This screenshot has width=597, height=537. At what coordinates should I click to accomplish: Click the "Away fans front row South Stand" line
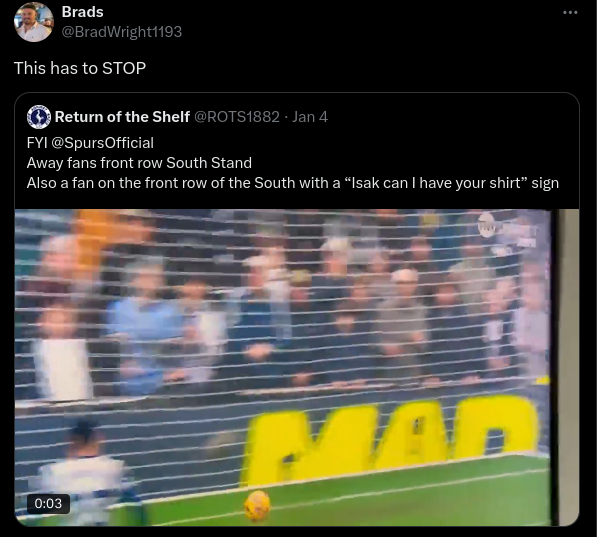tap(139, 163)
